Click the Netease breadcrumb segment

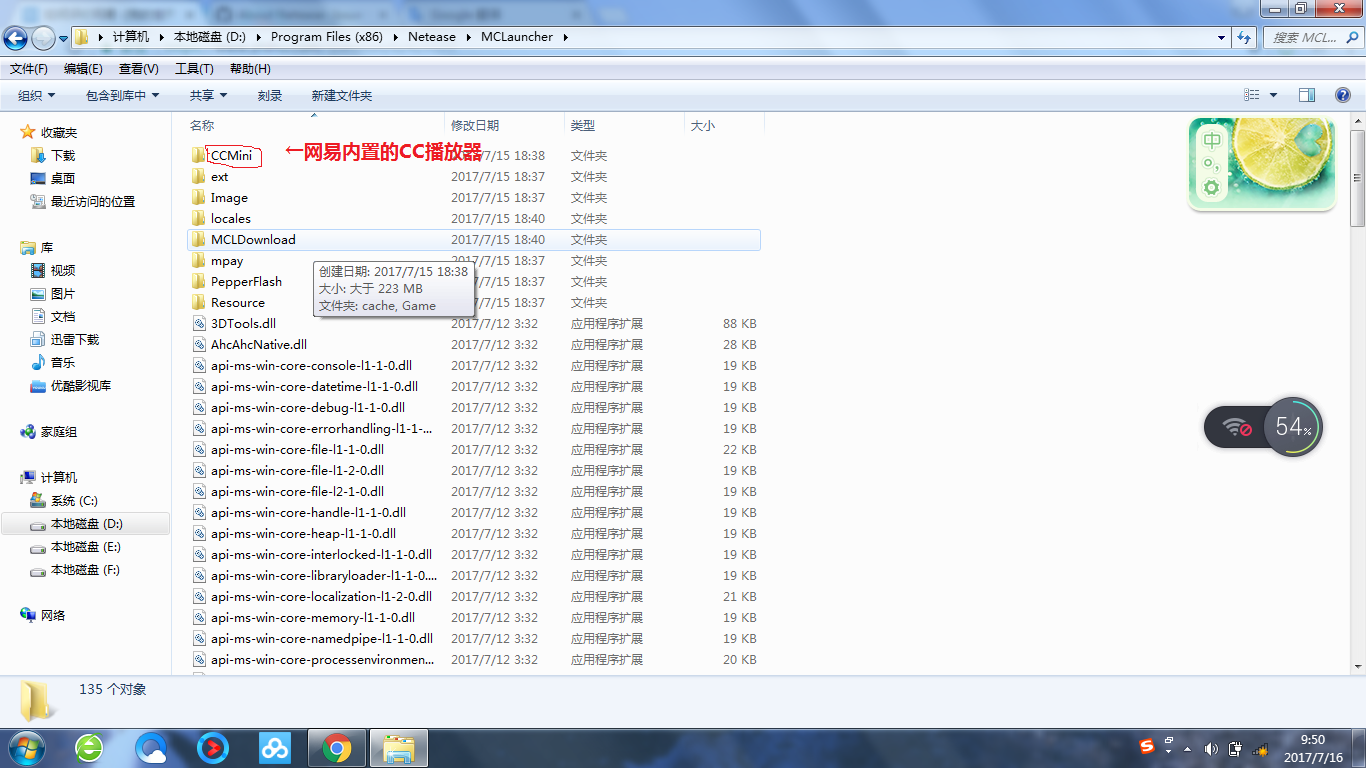(x=432, y=37)
